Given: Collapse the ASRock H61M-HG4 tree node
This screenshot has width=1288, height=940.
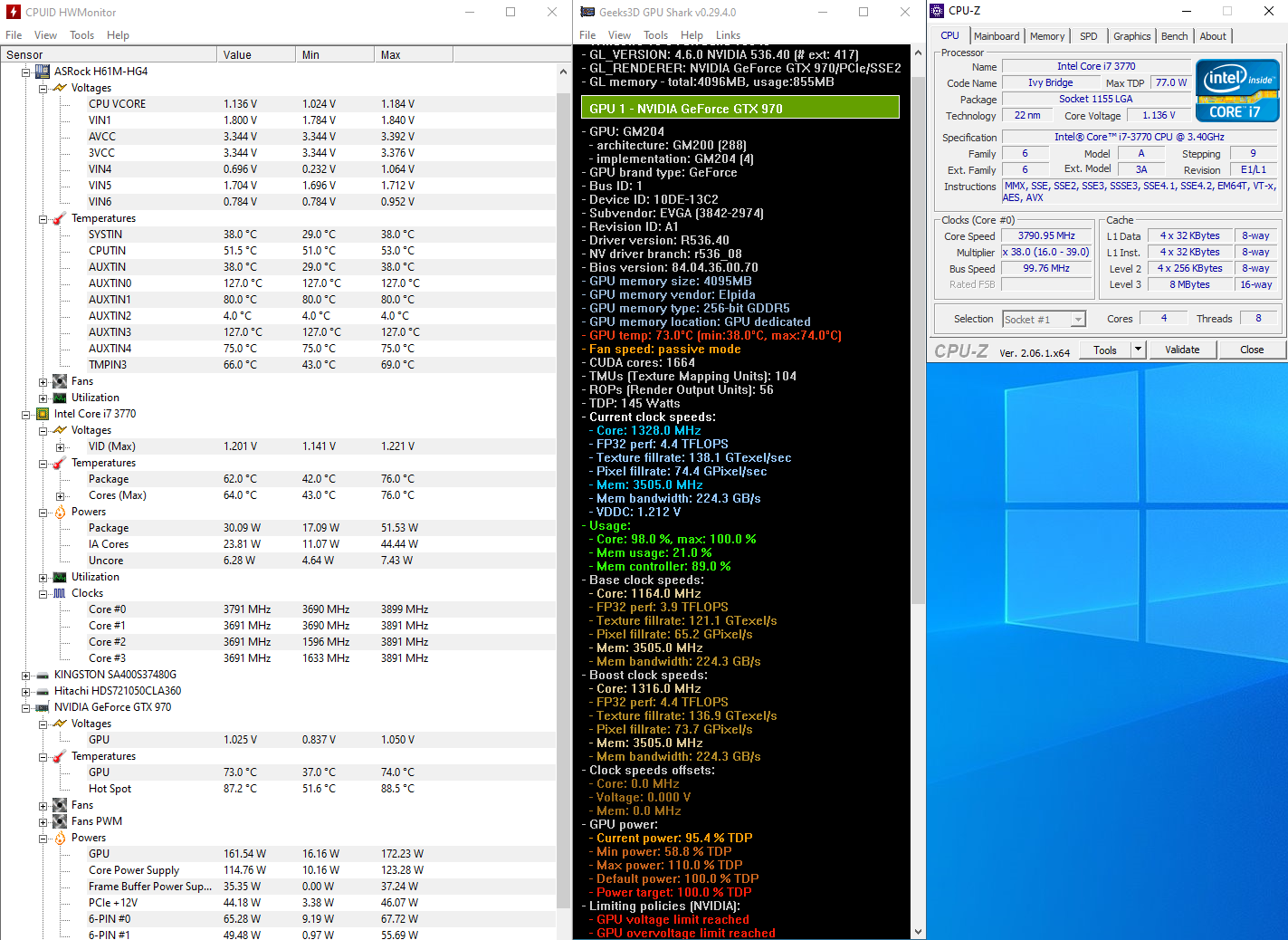Looking at the screenshot, I should pyautogui.click(x=26, y=72).
